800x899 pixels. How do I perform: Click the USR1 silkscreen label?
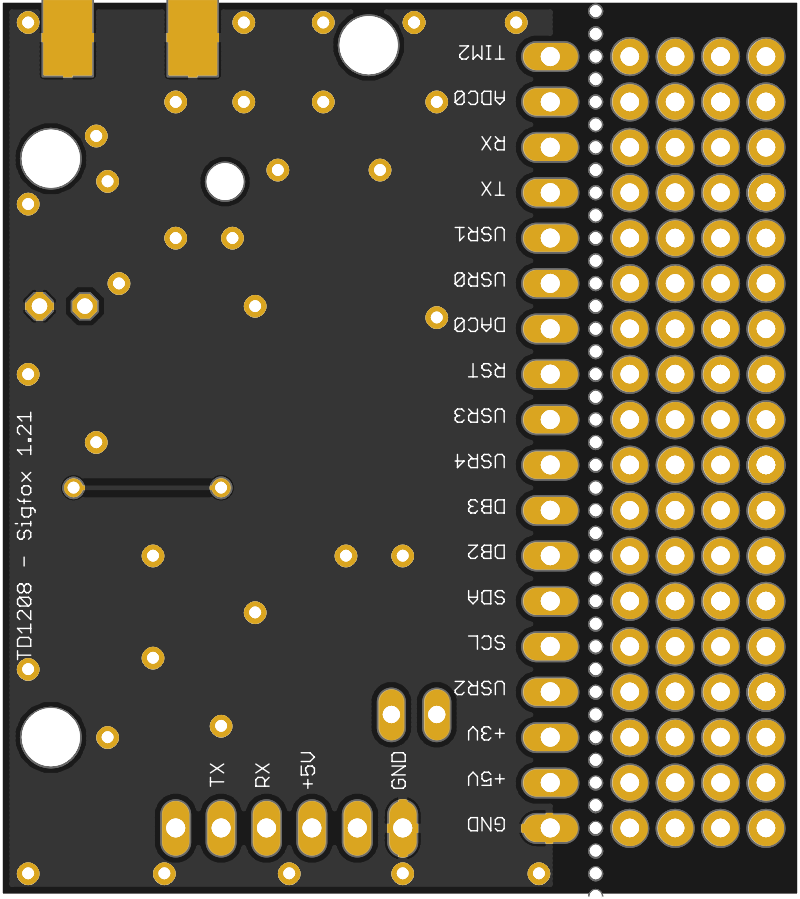point(480,234)
